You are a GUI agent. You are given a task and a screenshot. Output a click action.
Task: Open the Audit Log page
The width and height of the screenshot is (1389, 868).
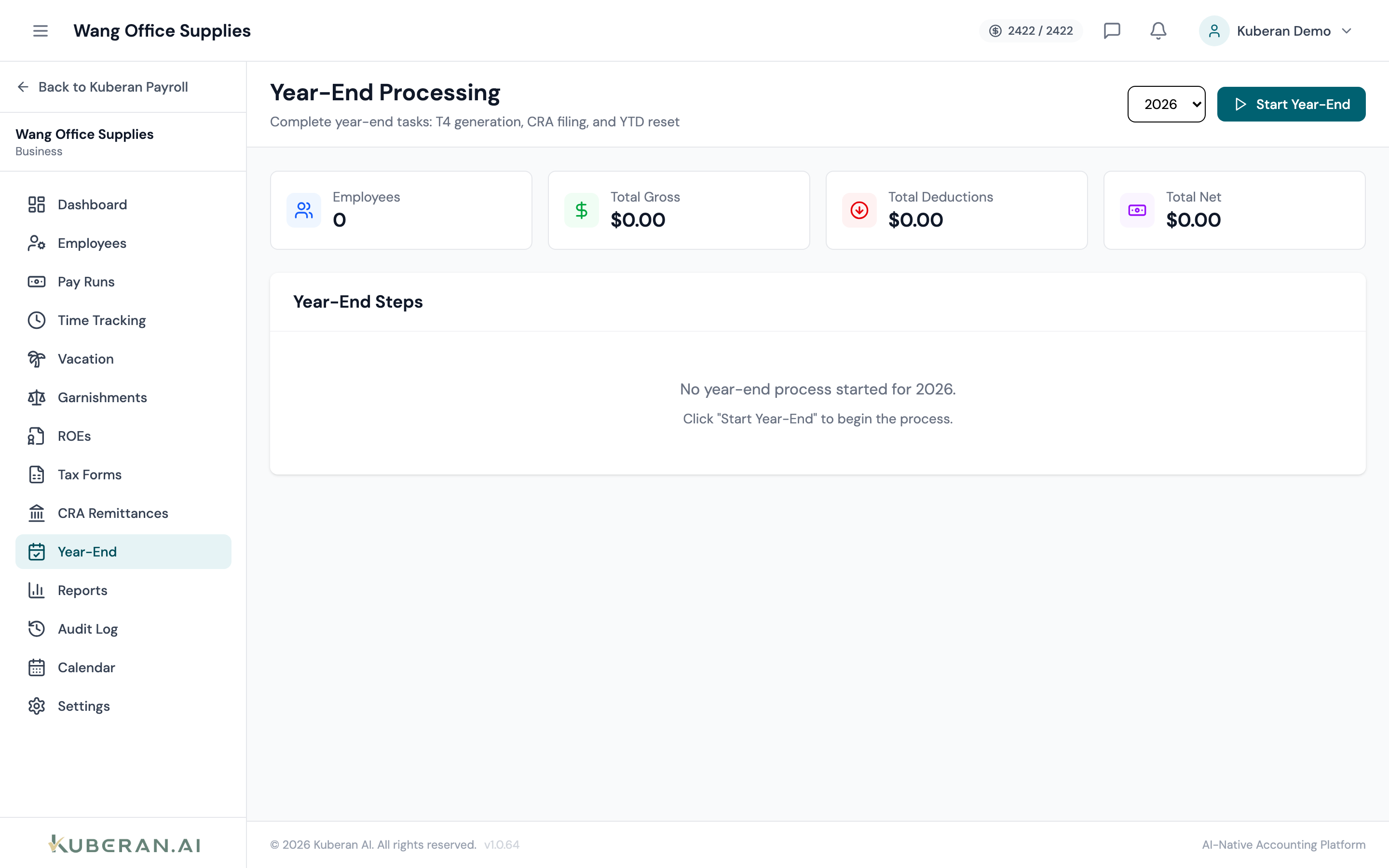[123, 629]
